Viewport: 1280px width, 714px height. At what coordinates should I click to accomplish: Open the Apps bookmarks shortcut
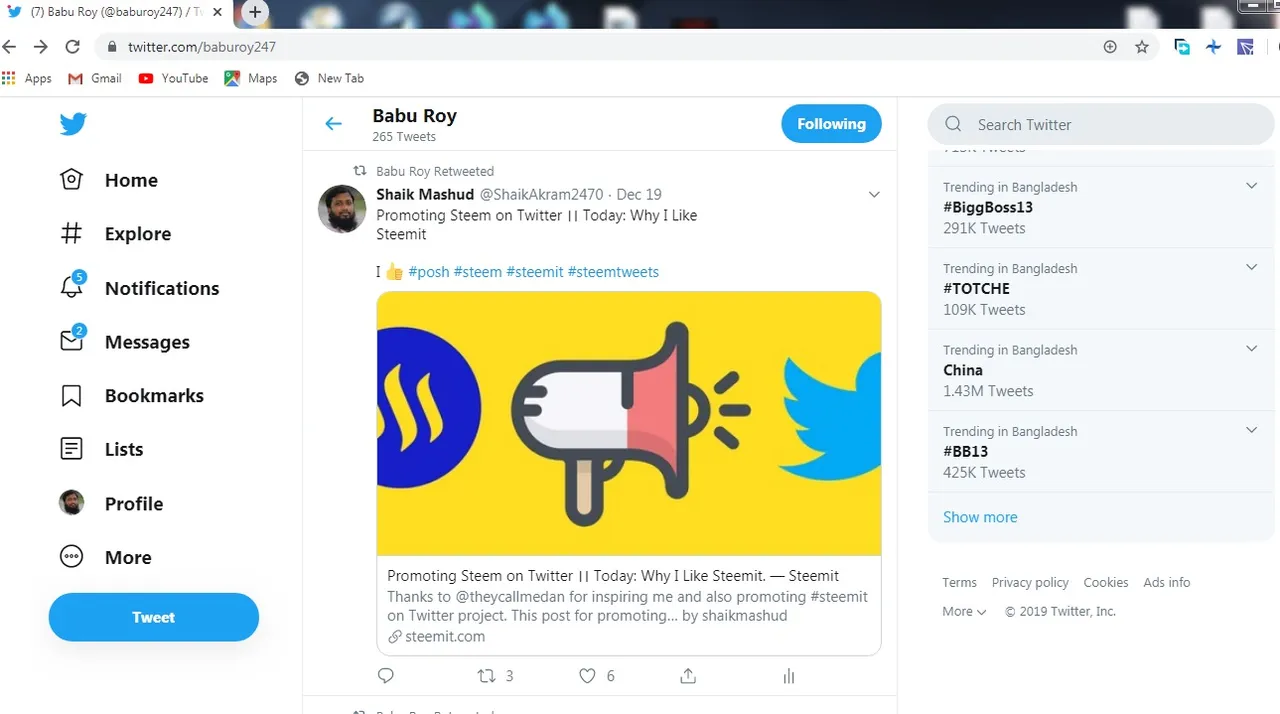(27, 78)
